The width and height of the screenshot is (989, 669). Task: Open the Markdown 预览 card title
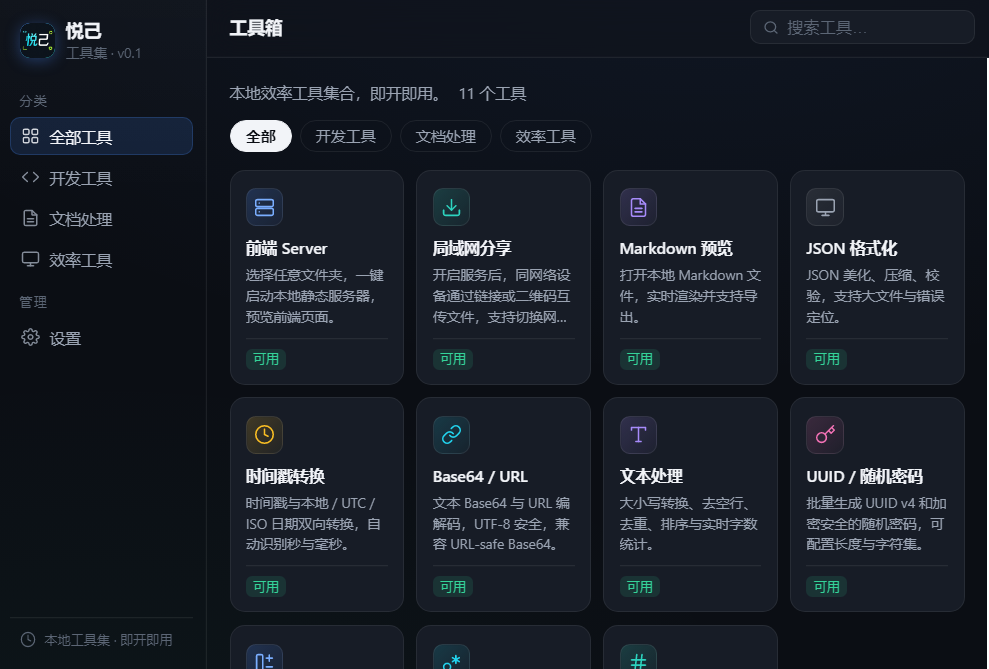tap(676, 248)
